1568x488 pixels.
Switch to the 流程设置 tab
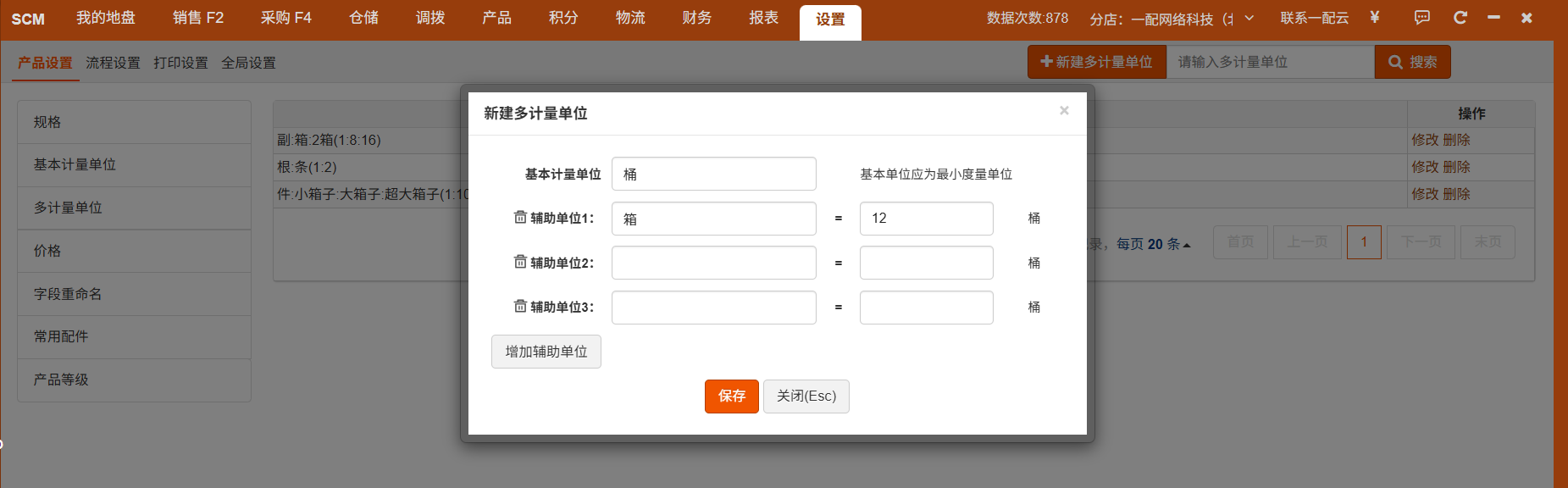[x=113, y=63]
